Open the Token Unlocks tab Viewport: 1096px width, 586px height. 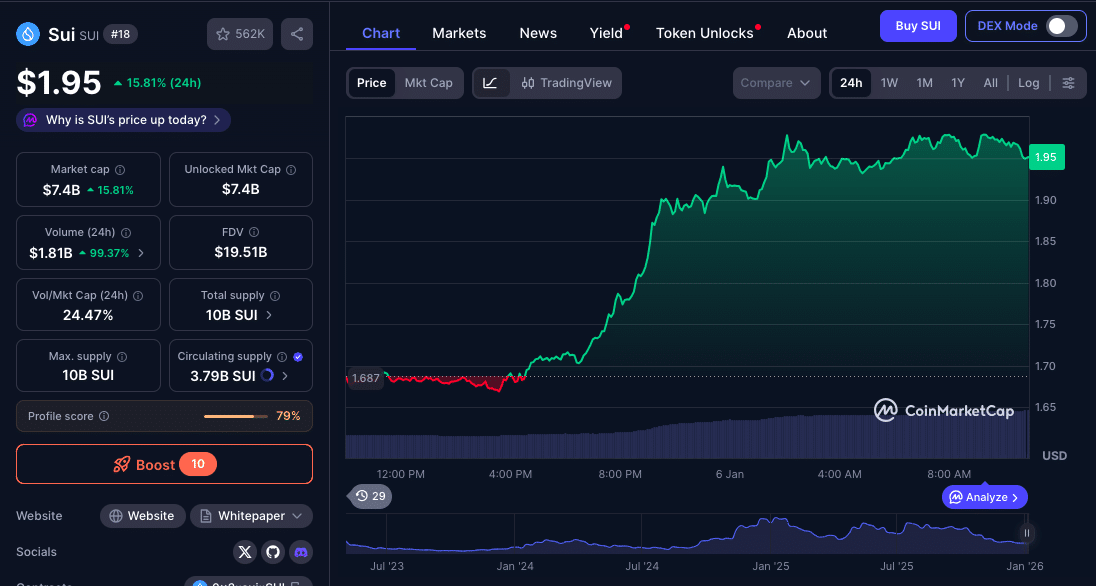coord(703,33)
